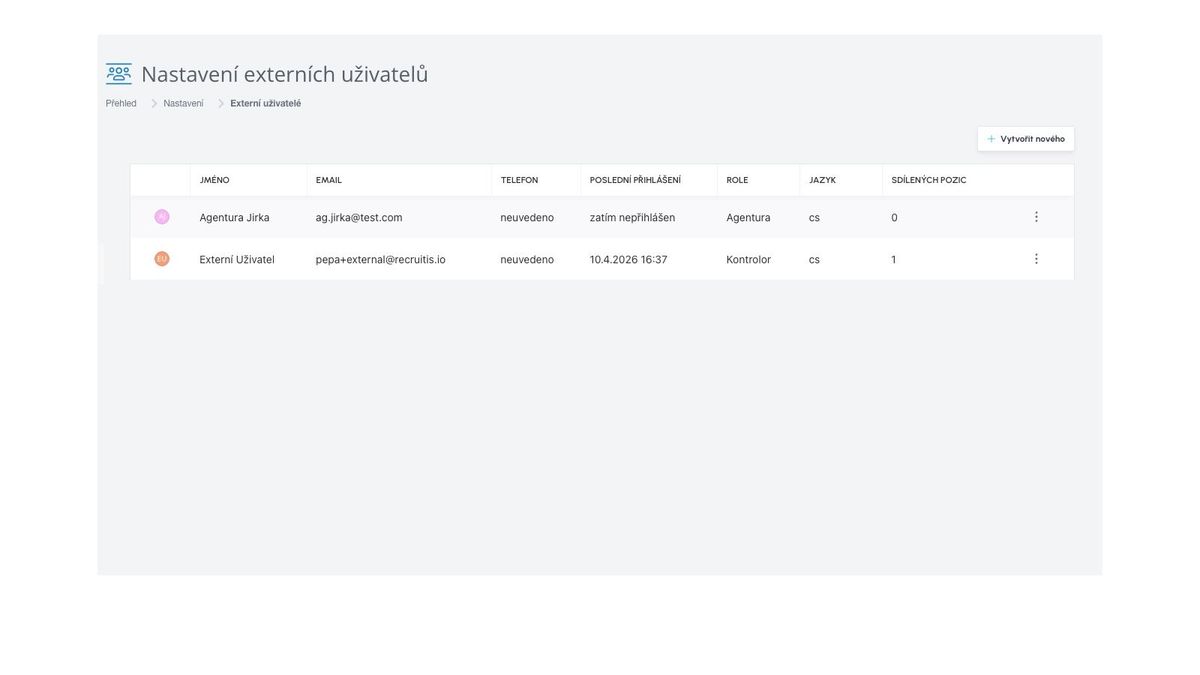The image size is (1200, 675).
Task: Open the Externí Uživatel user name
Action: coord(237,259)
